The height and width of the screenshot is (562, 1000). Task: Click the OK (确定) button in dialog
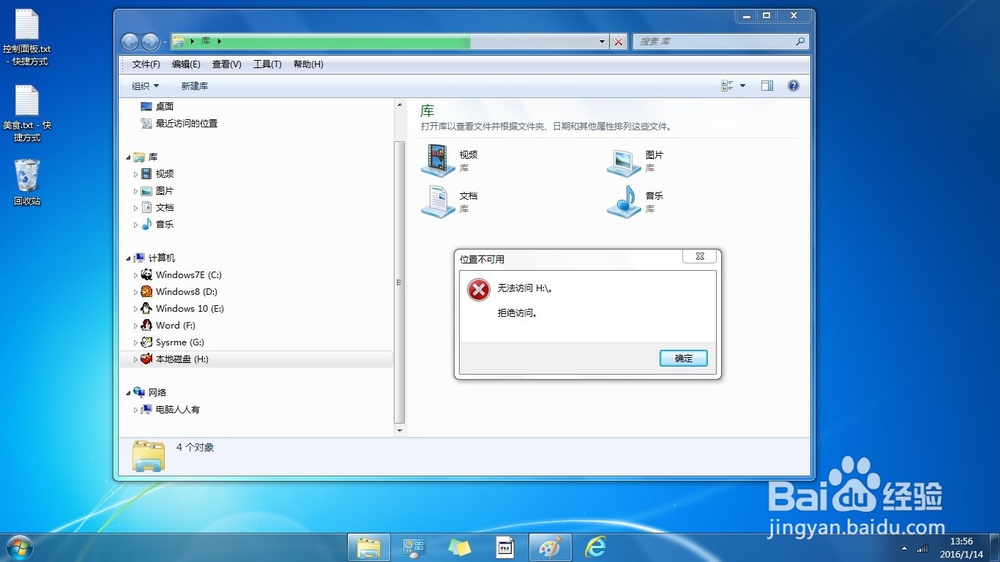(683, 359)
